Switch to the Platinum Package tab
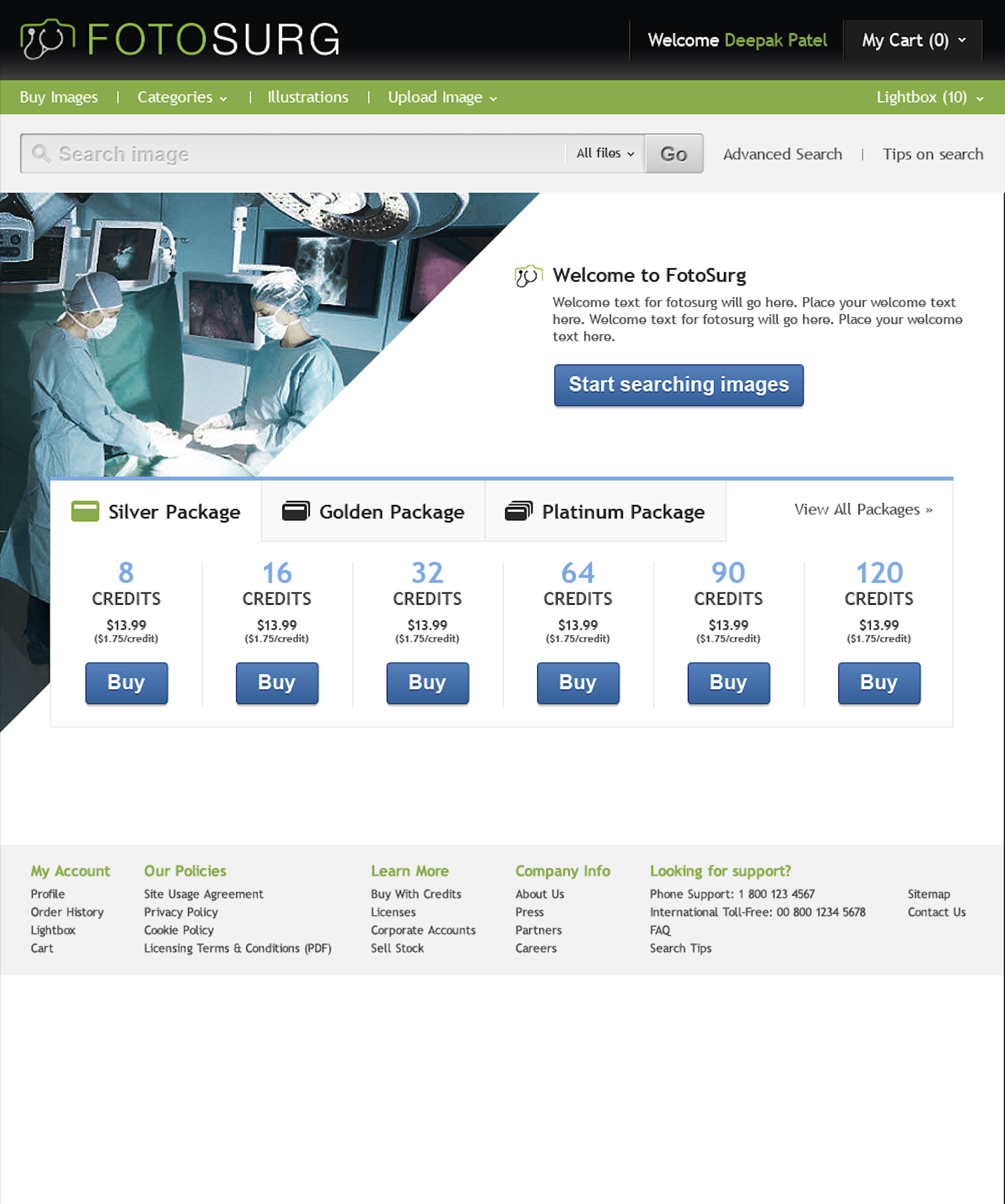1005x1204 pixels. coord(606,512)
